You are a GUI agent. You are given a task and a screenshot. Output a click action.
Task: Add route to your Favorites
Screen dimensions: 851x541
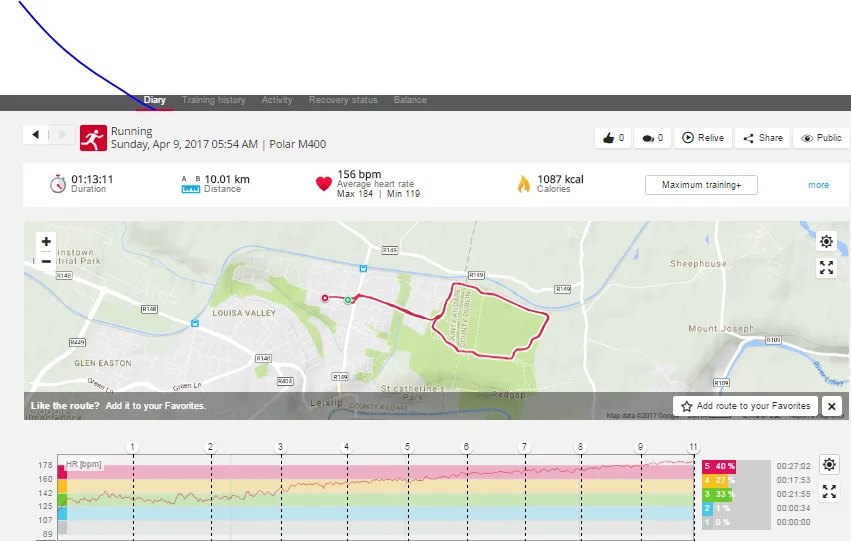tap(745, 406)
